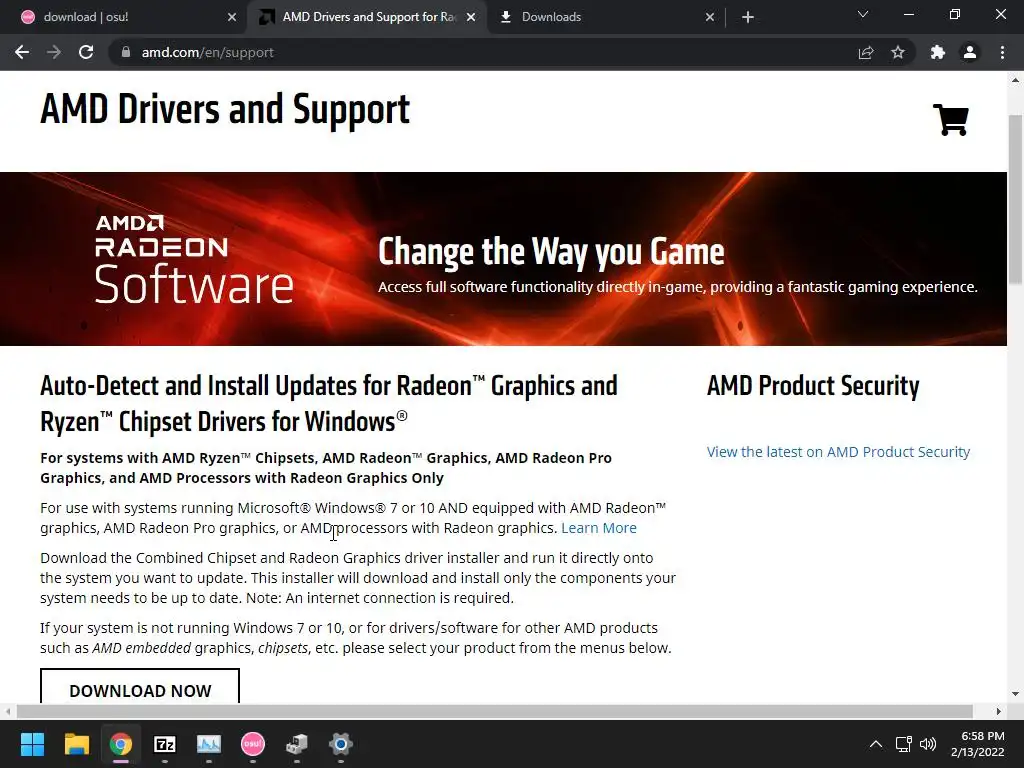Open the Learn More link
This screenshot has width=1024, height=768.
click(x=599, y=528)
